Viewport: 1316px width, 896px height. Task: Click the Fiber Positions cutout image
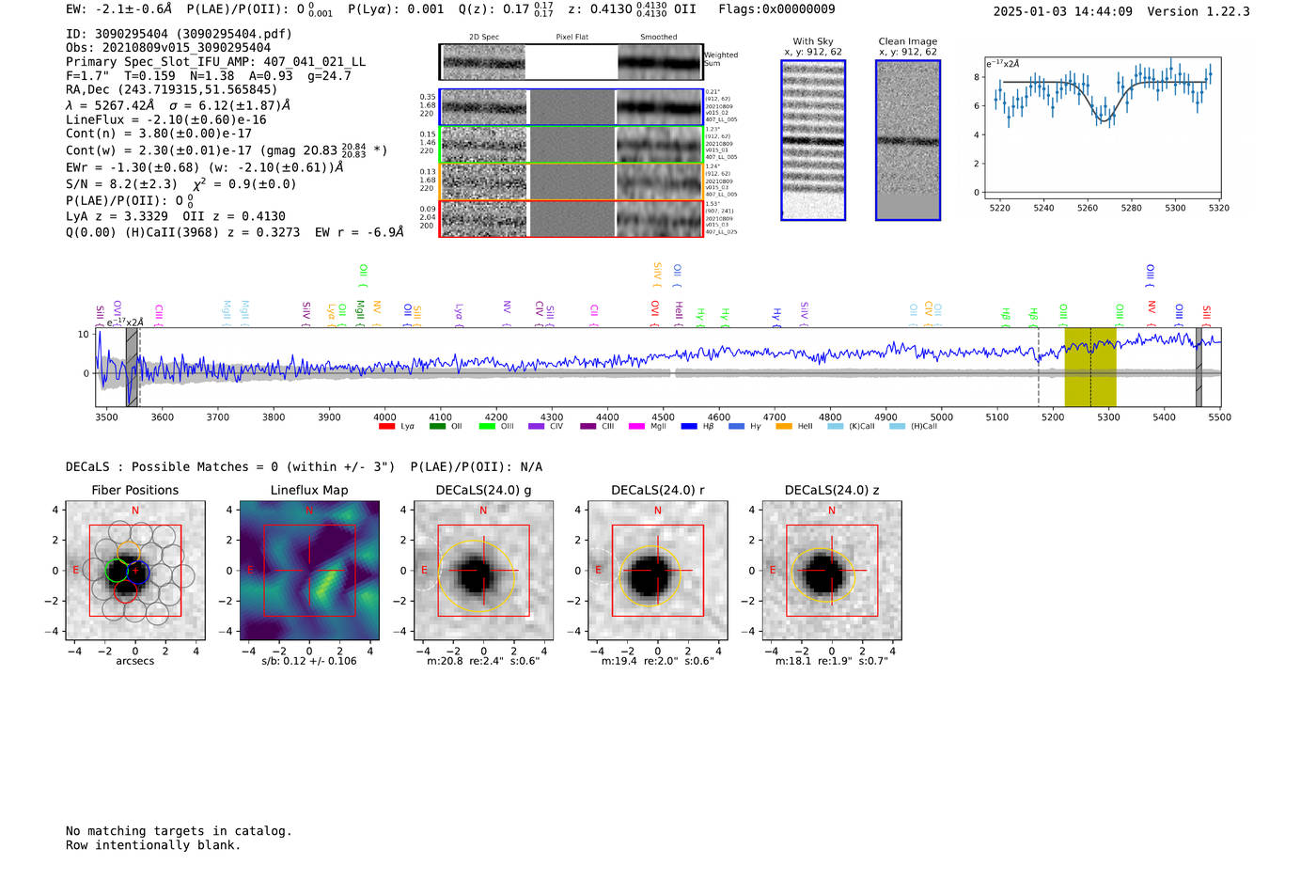tap(135, 571)
